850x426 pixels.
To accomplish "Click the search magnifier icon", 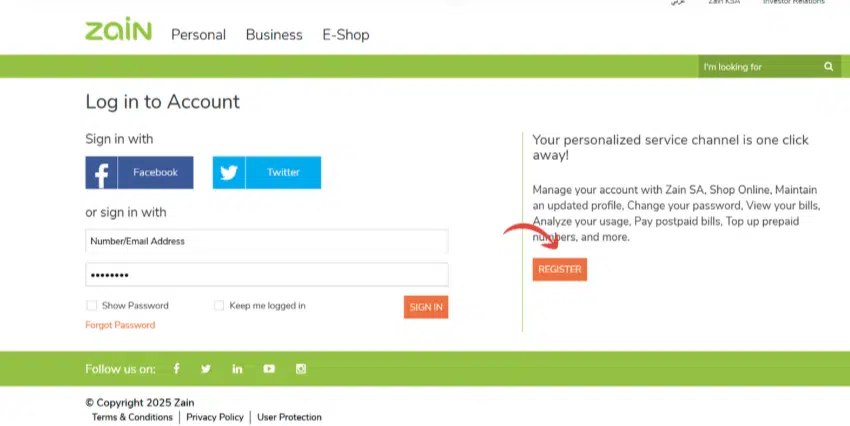I will (828, 67).
